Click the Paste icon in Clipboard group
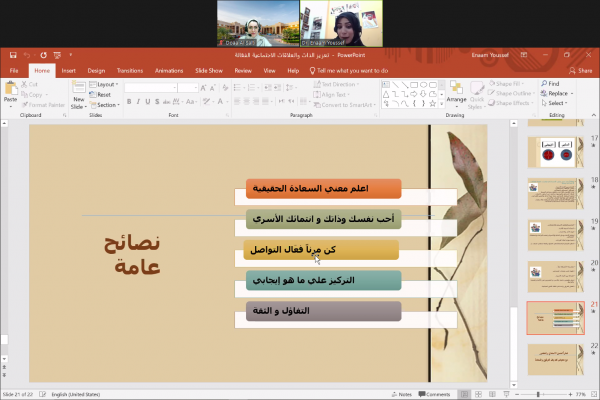The height and width of the screenshot is (400, 600). (x=11, y=91)
